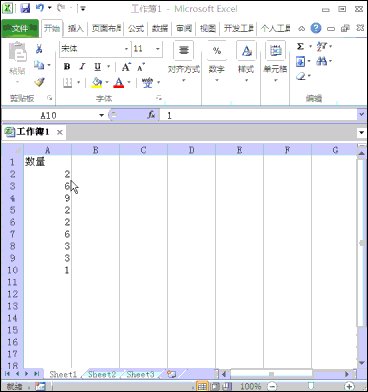Click the Clear eraser icon
This screenshot has width=368, height=392.
click(x=301, y=76)
